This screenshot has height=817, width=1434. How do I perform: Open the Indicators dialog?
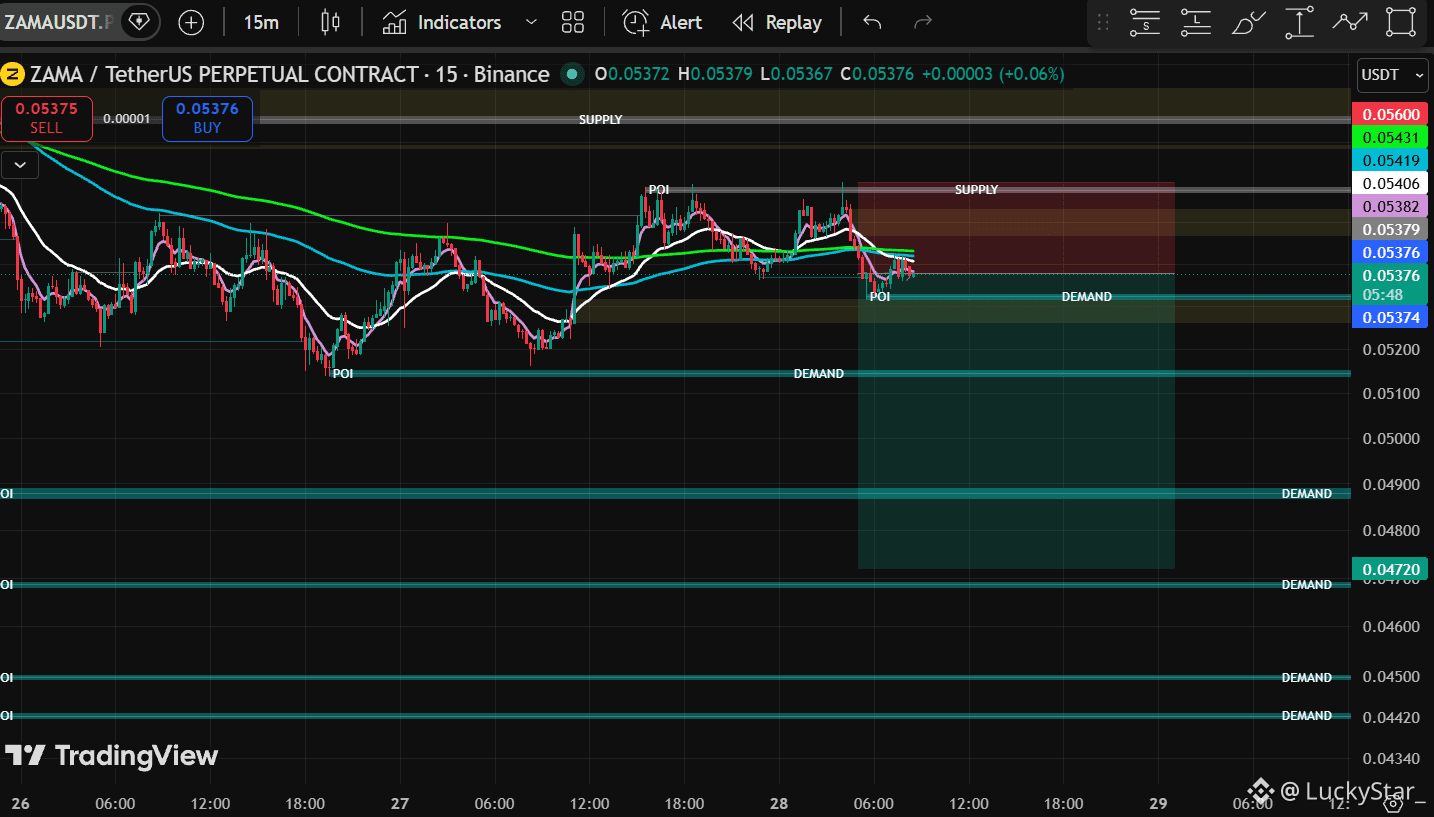[442, 22]
